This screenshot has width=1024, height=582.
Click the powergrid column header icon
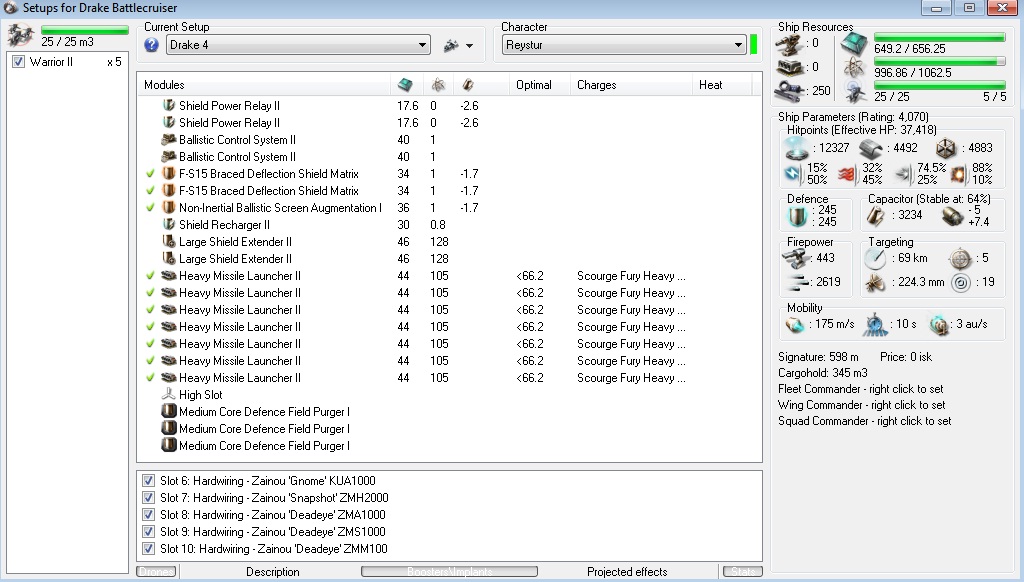[x=438, y=85]
